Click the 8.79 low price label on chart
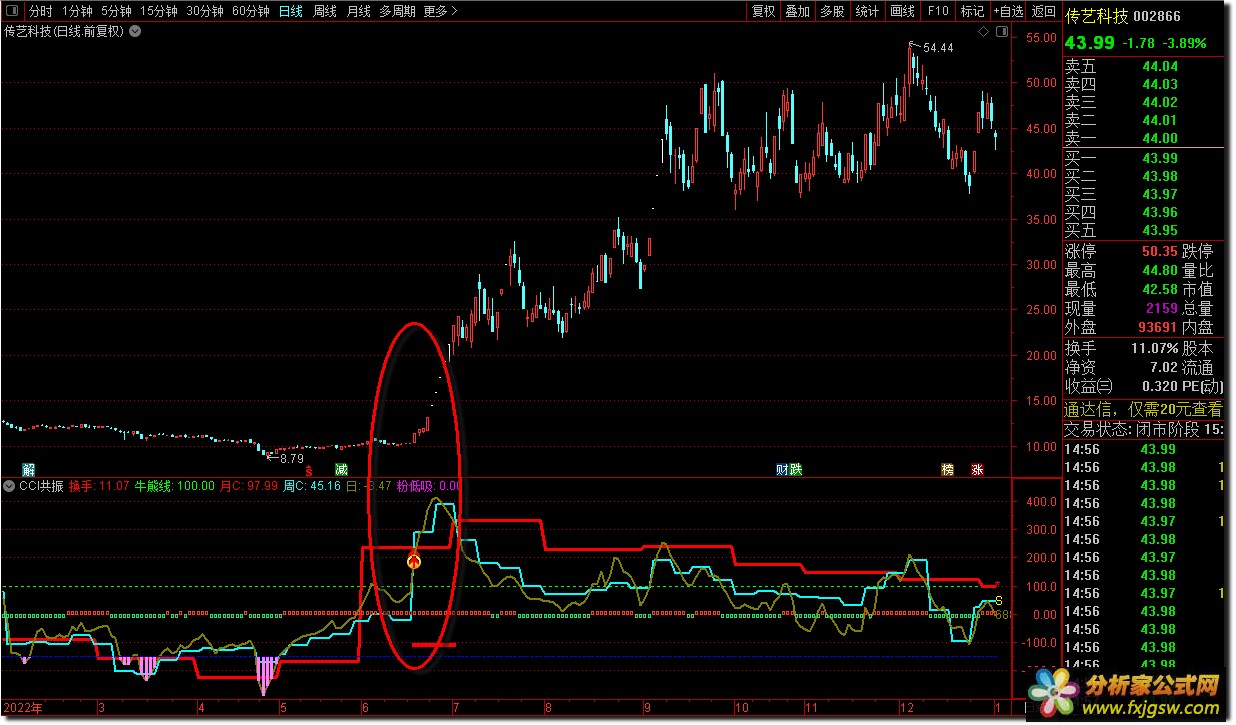 pyautogui.click(x=291, y=458)
